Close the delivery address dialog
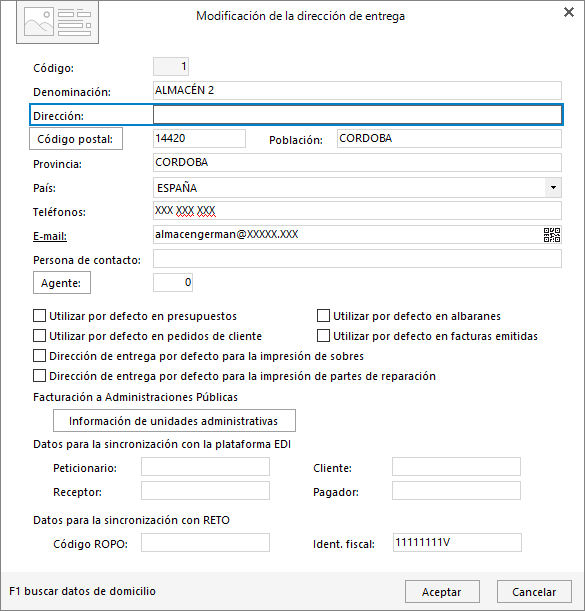This screenshot has height=611, width=585. (569, 12)
